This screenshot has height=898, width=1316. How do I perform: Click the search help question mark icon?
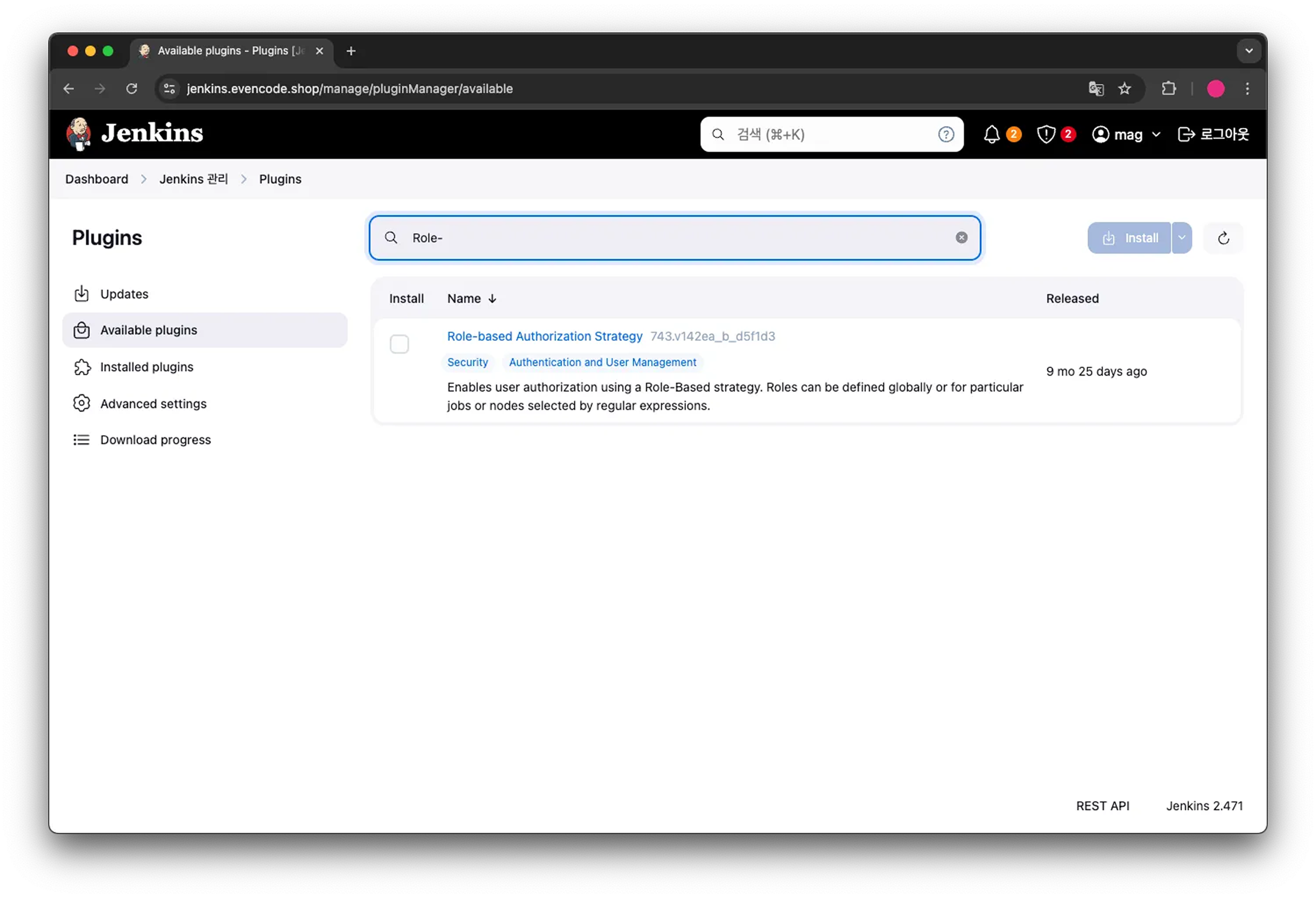tap(946, 134)
